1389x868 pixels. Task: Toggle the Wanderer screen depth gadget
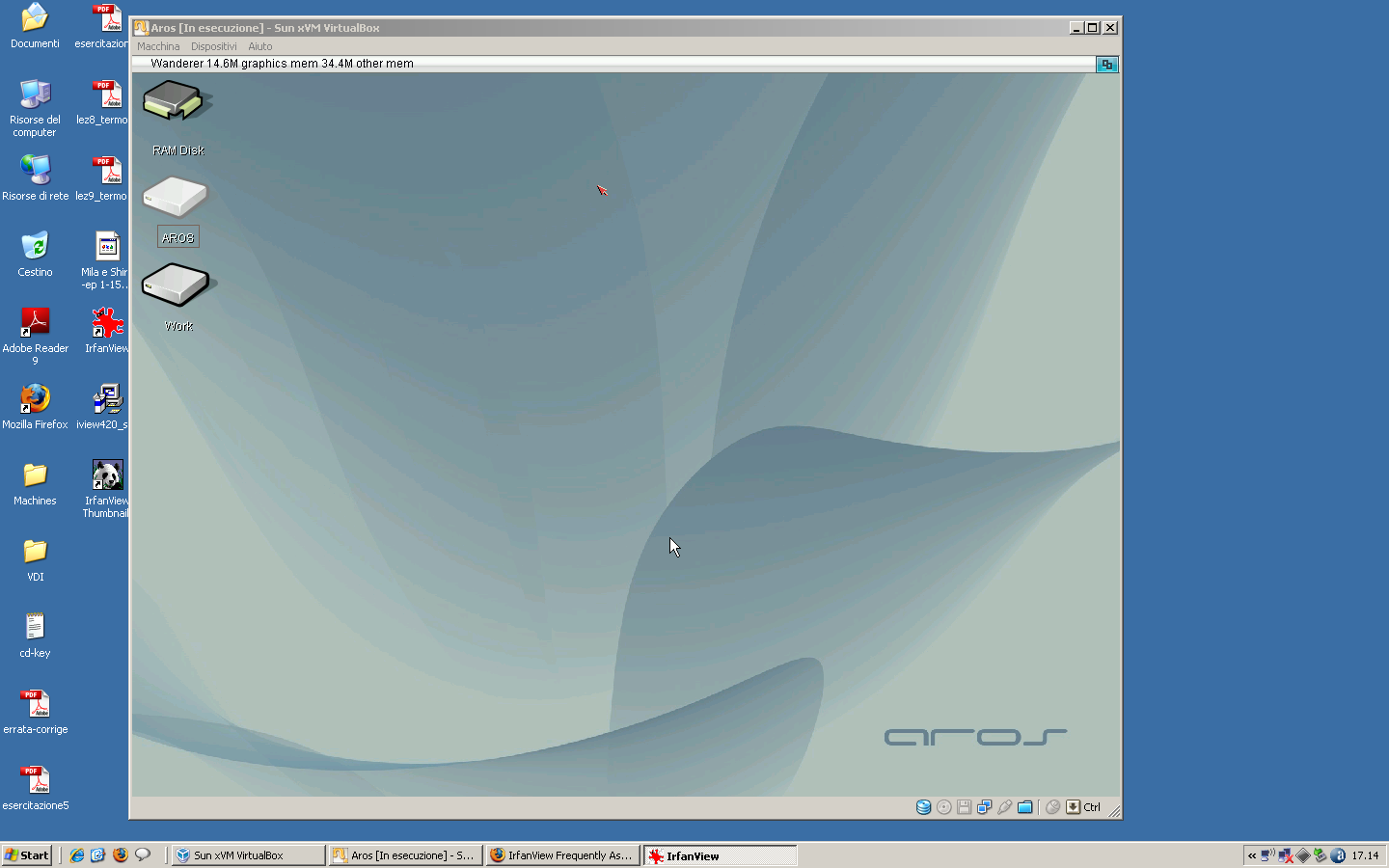pos(1106,65)
